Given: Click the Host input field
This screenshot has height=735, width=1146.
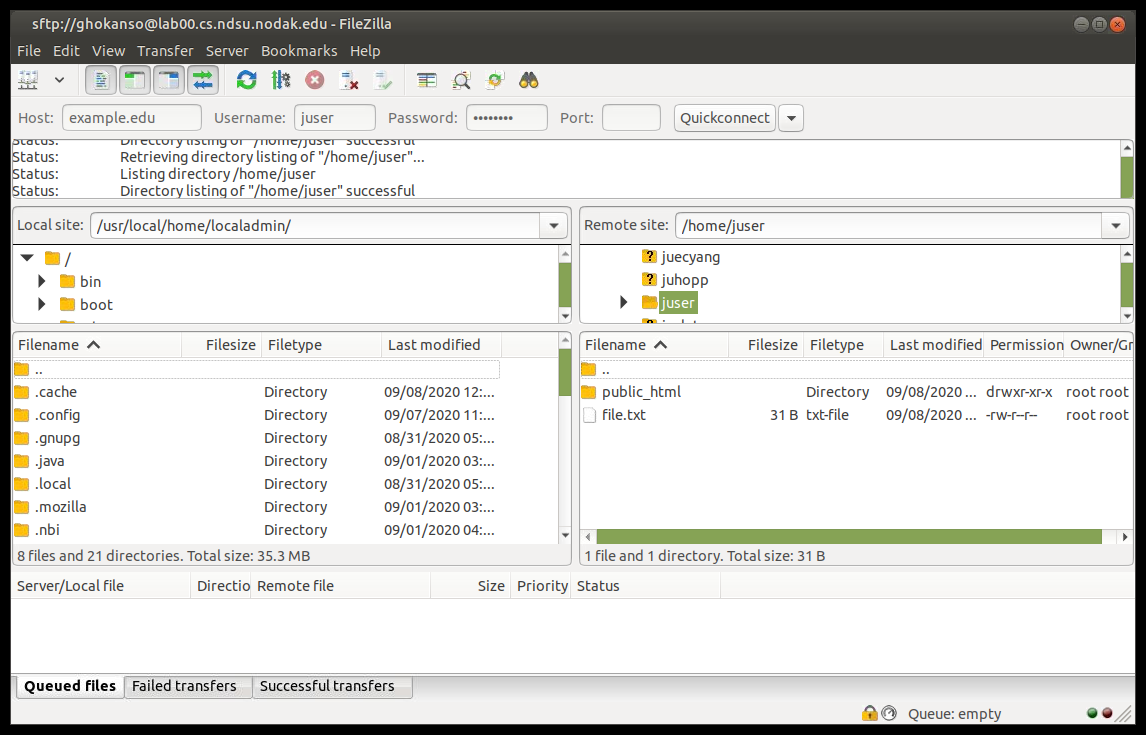Looking at the screenshot, I should [x=132, y=118].
